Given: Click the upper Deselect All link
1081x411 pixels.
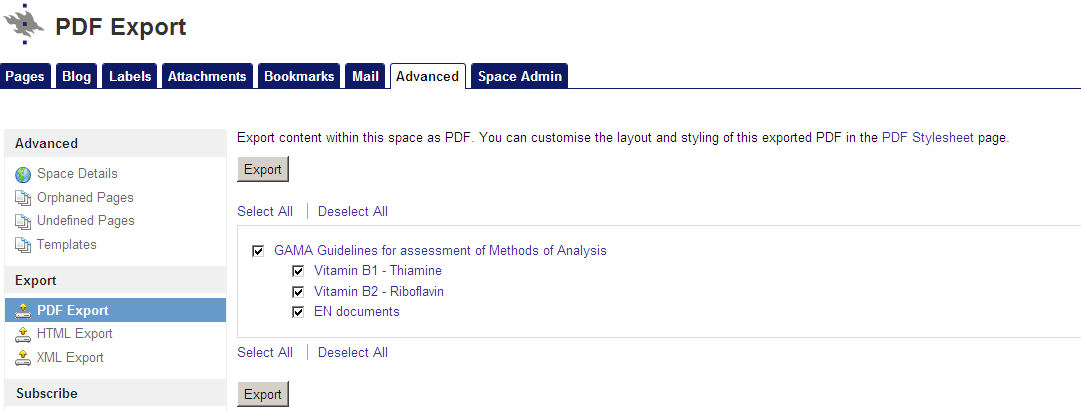Looking at the screenshot, I should (x=353, y=211).
